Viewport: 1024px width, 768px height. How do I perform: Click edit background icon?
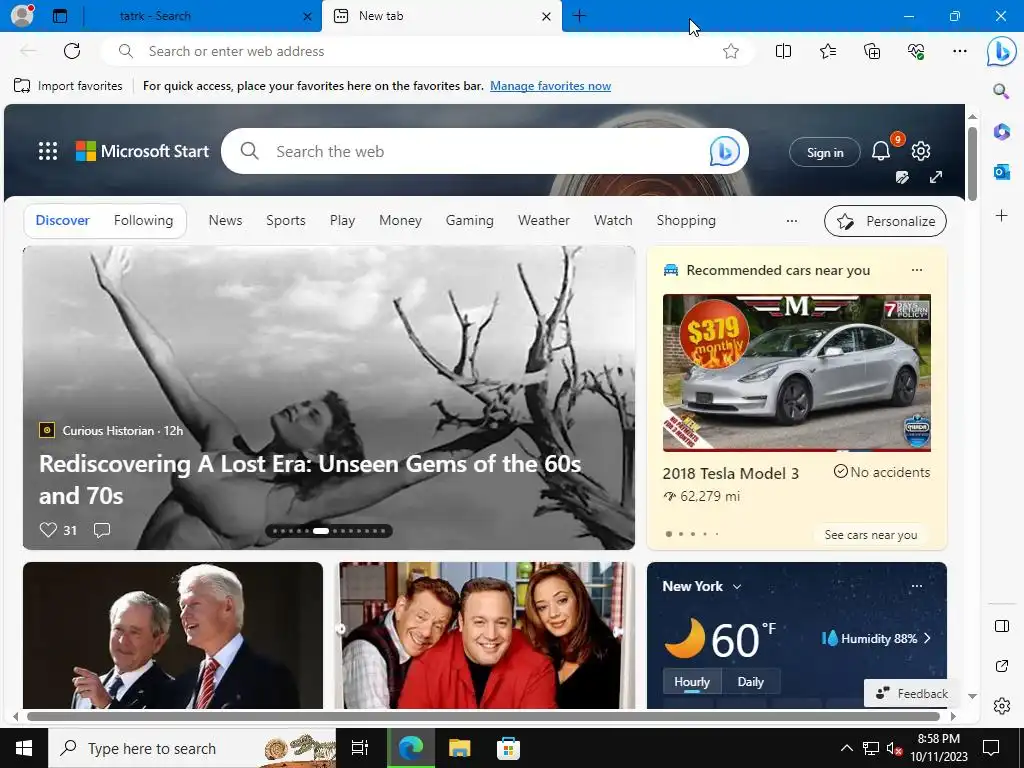click(x=903, y=177)
